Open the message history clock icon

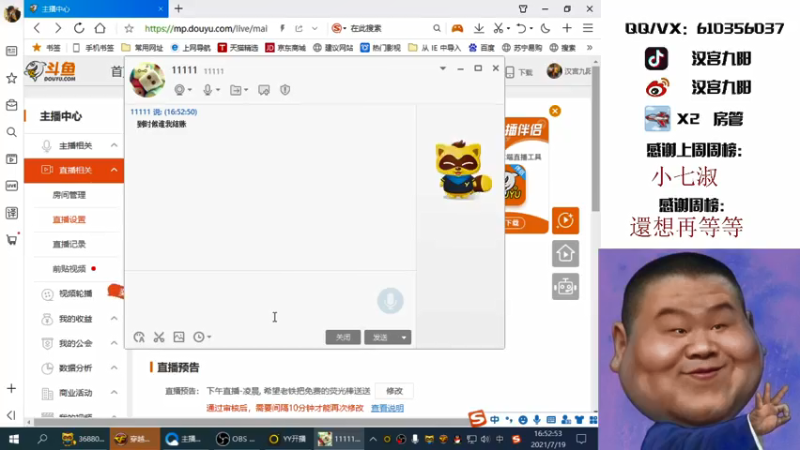(199, 337)
